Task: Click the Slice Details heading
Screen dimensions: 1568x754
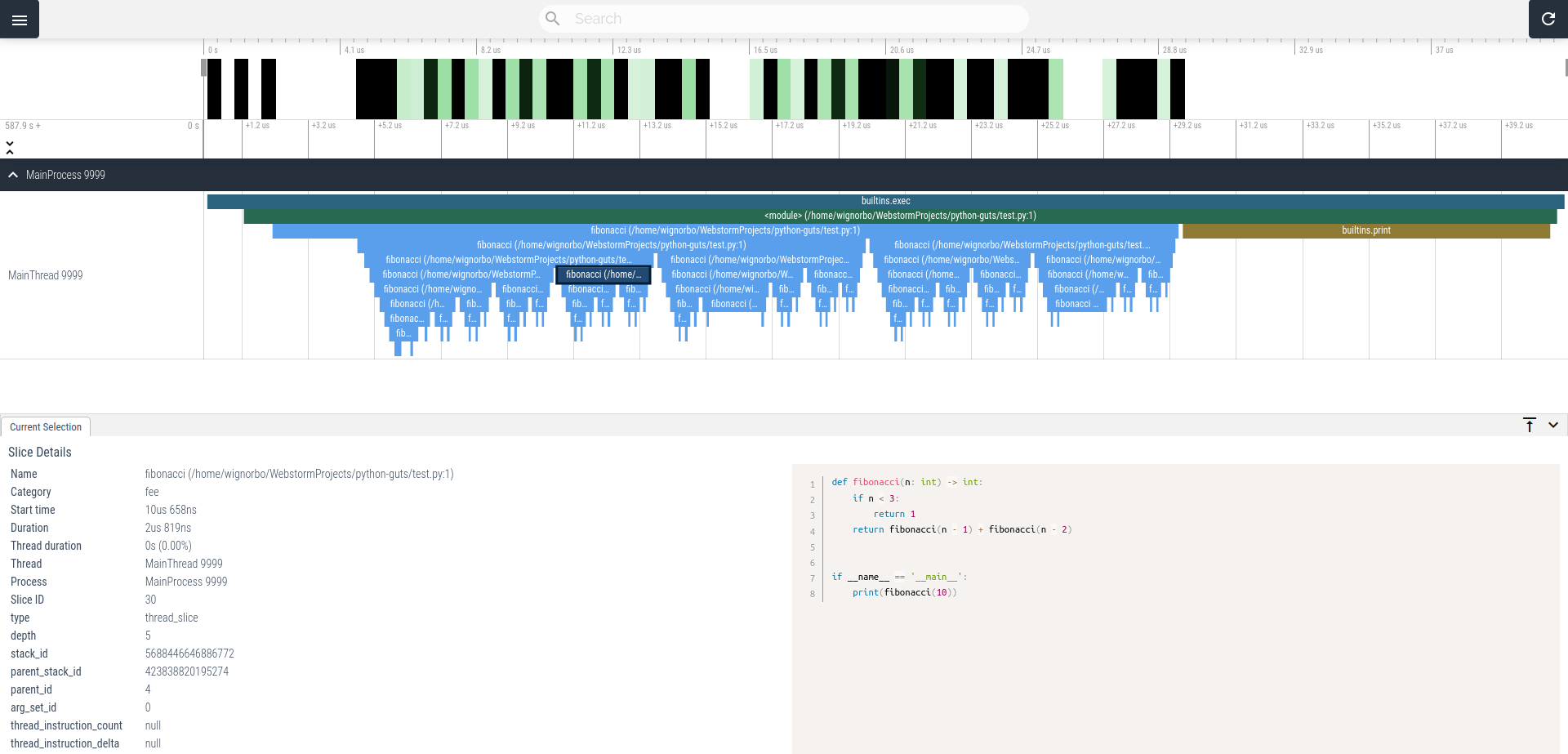Action: pos(40,453)
